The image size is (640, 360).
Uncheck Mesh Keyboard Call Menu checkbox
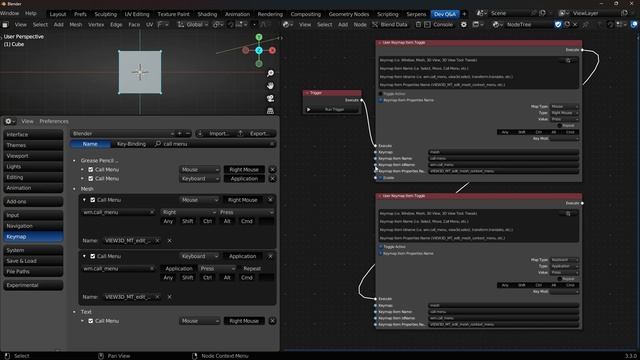93,256
